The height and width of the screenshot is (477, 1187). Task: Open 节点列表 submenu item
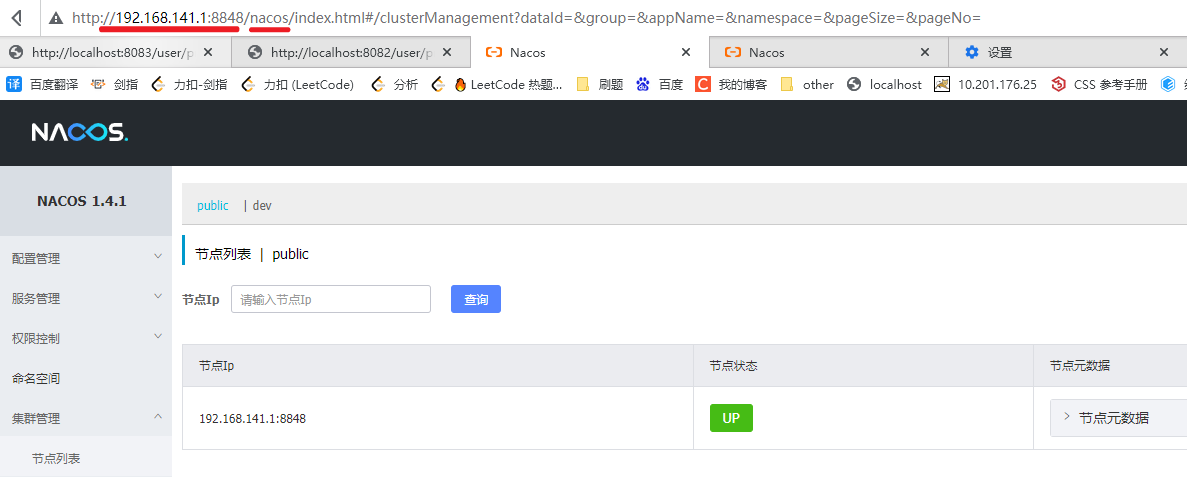(86, 457)
